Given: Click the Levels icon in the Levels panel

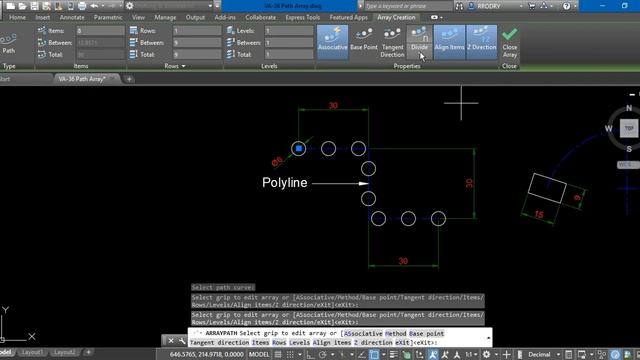Looking at the screenshot, I should tap(231, 31).
